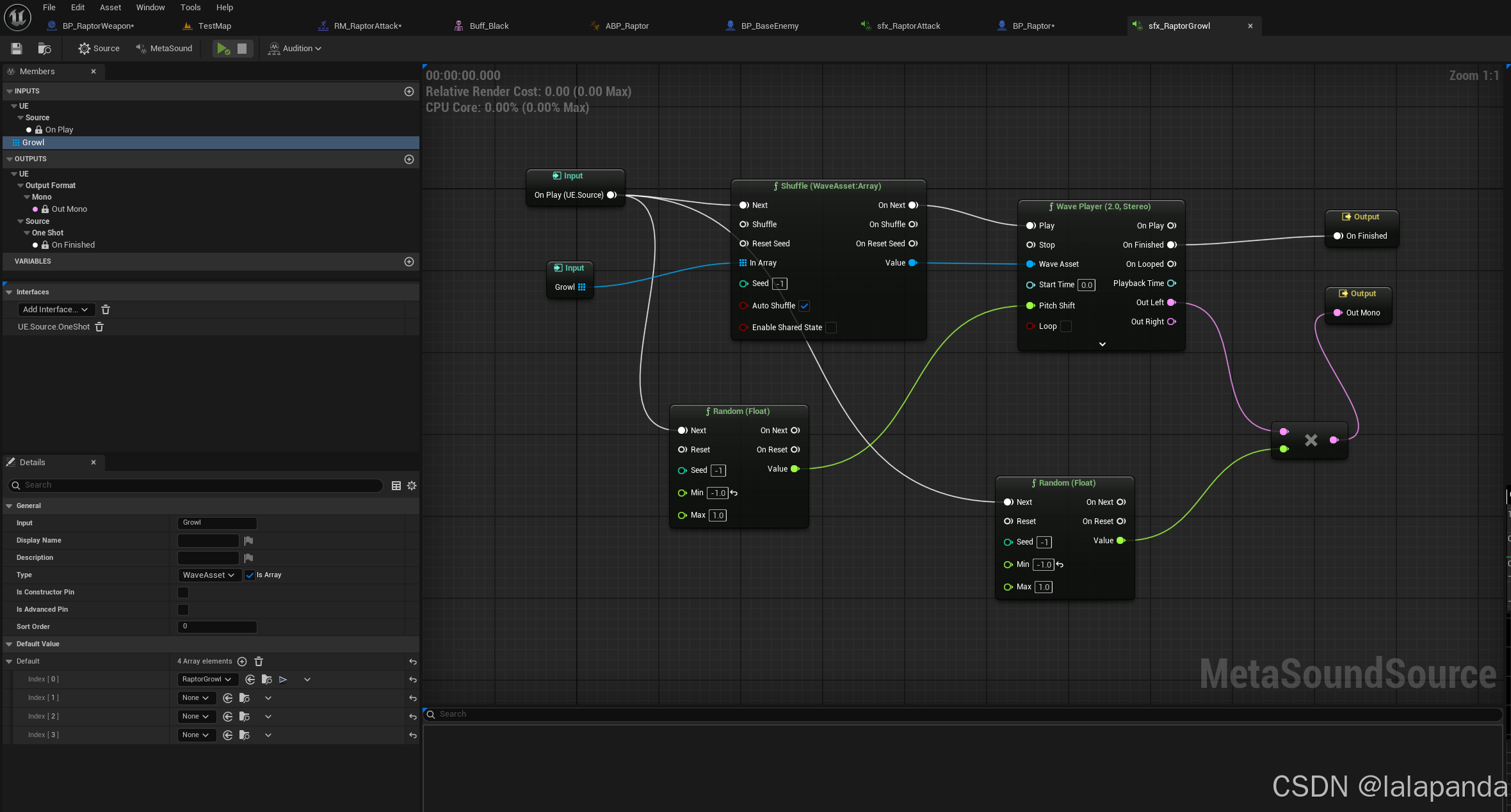
Task: Play preview of RaptorGrowl at Index 0
Action: [283, 680]
